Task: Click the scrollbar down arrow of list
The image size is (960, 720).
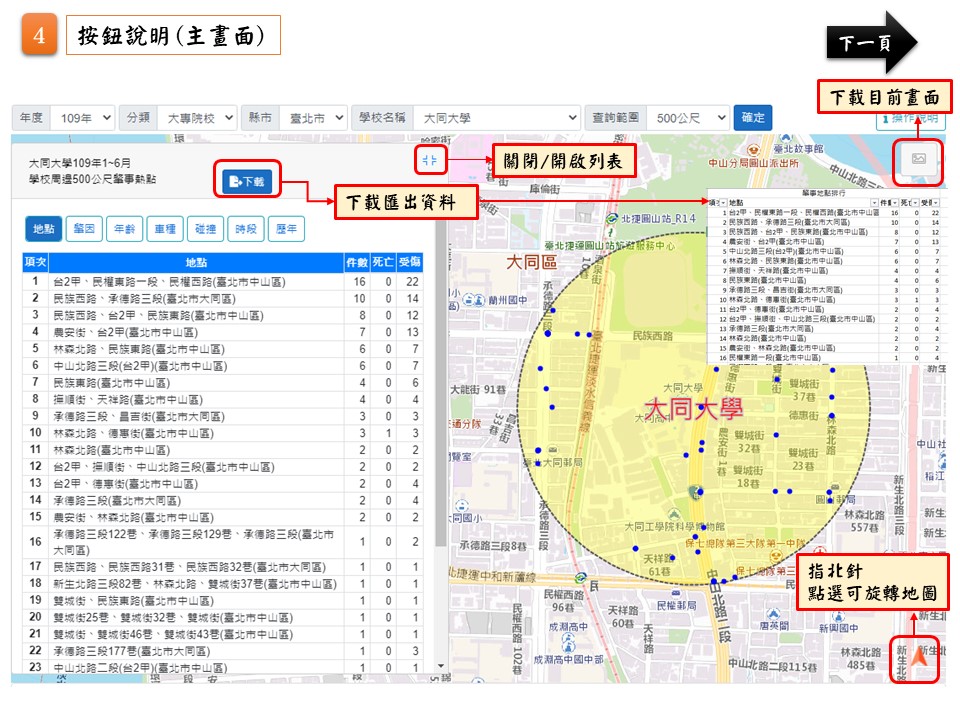Action: pos(441,666)
